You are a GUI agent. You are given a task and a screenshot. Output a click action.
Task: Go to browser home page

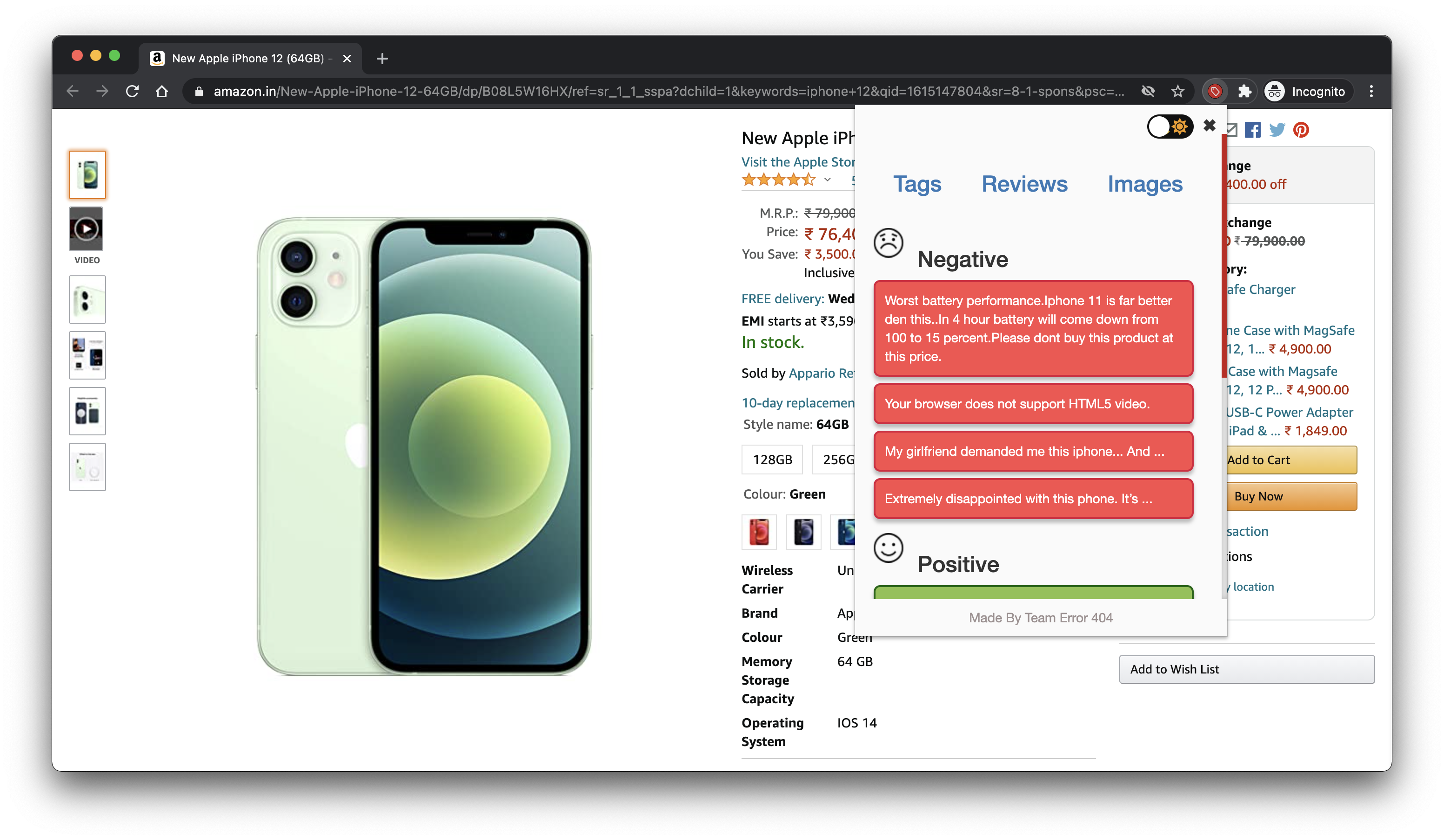tap(162, 91)
